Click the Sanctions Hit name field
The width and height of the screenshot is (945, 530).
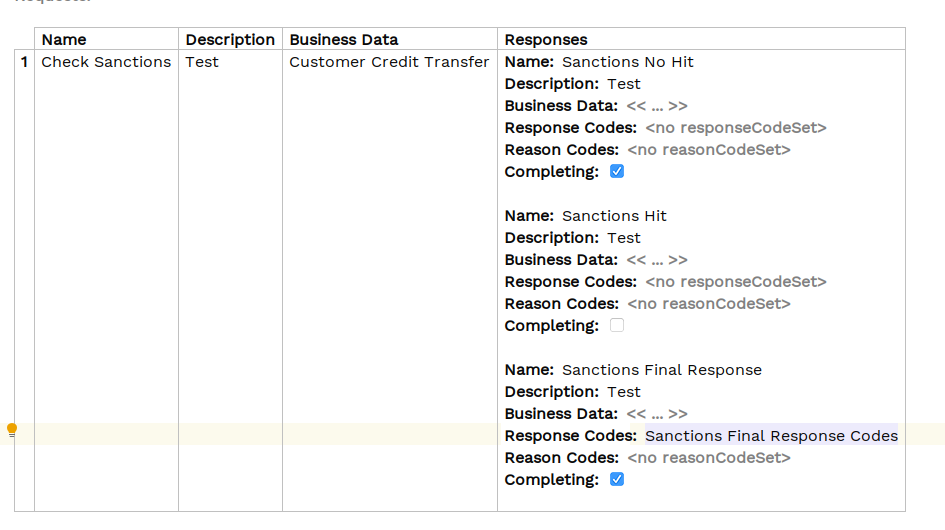point(614,216)
